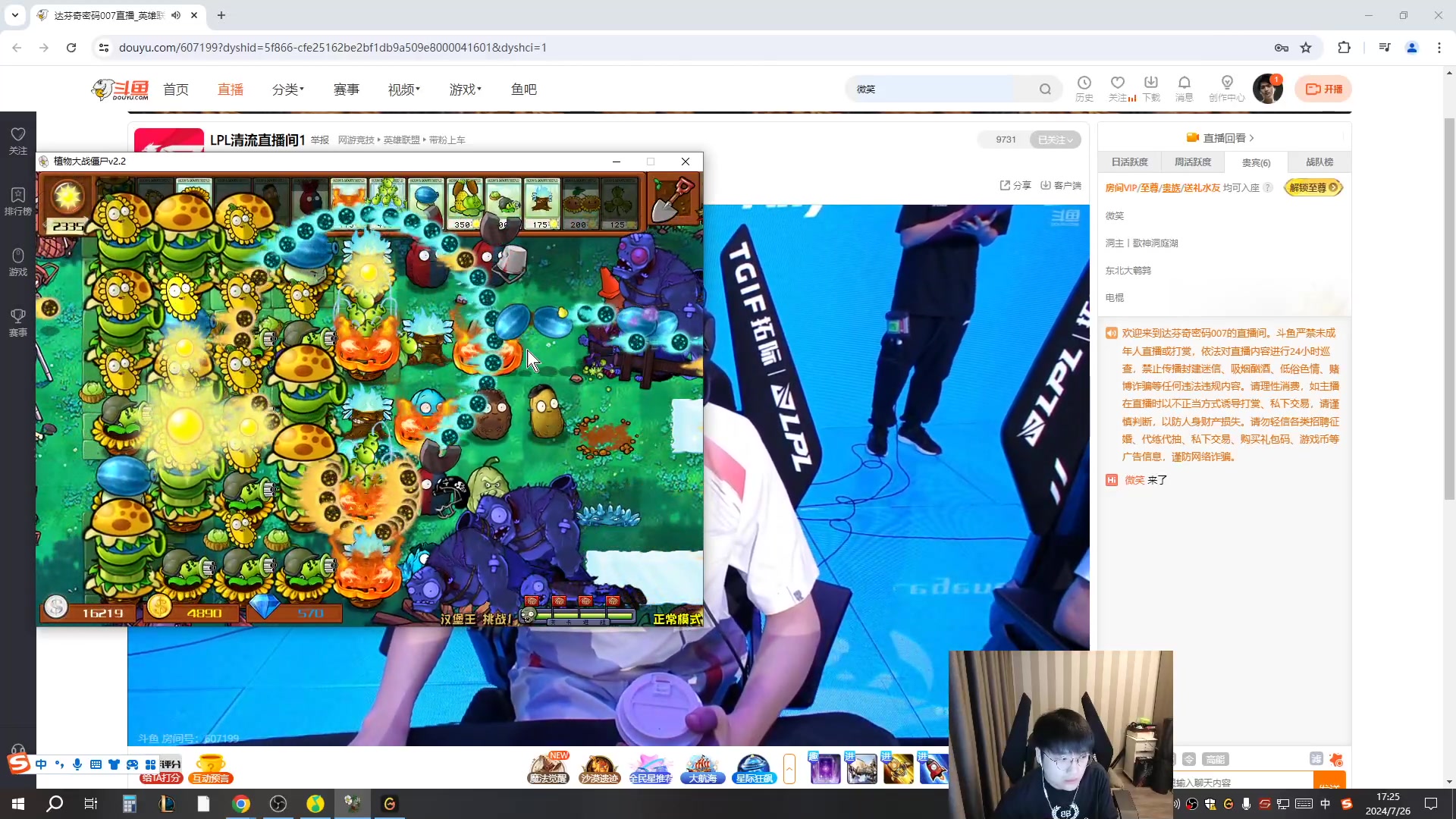Open Chrome three-dot menu
This screenshot has height=819, width=1456.
1439,48
